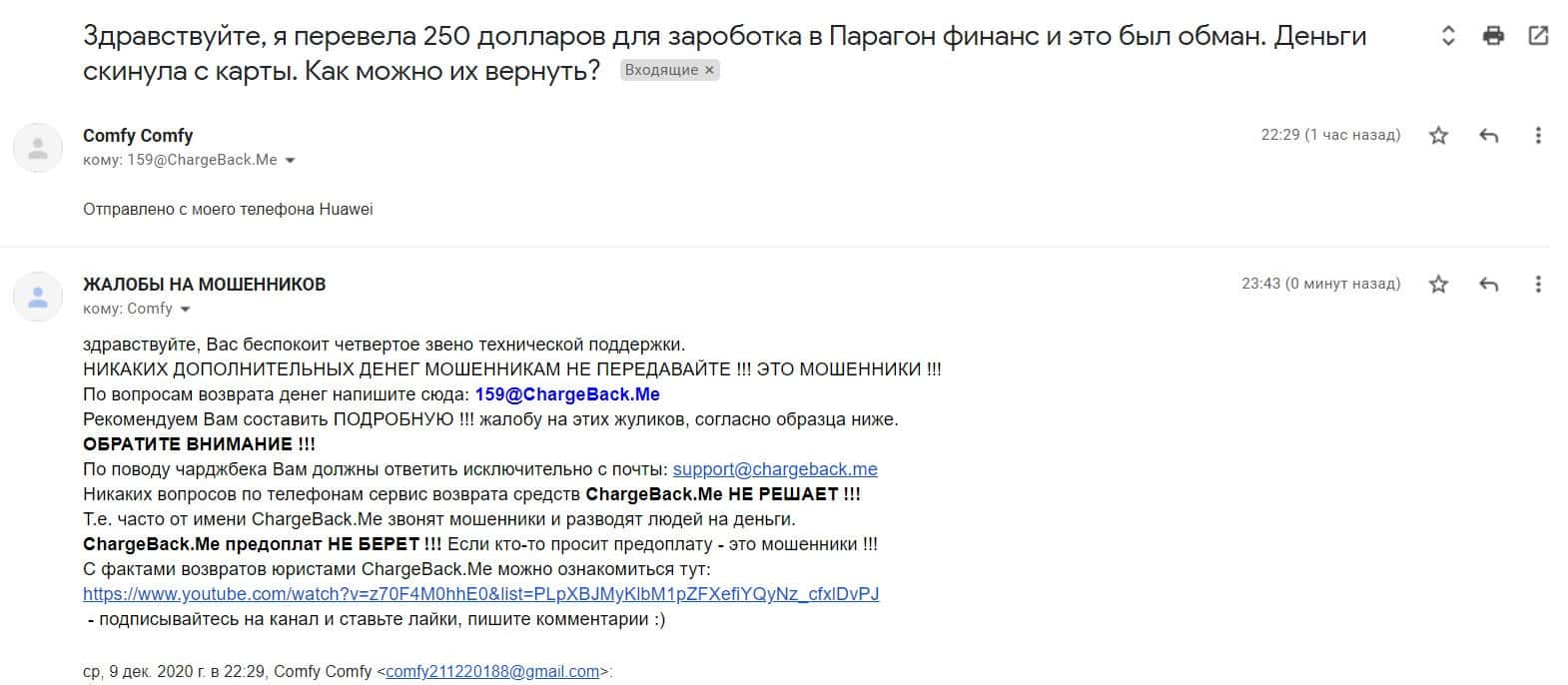Open the YouTube playlist link
Image resolution: width=1568 pixels, height=685 pixels.
pyautogui.click(x=480, y=594)
